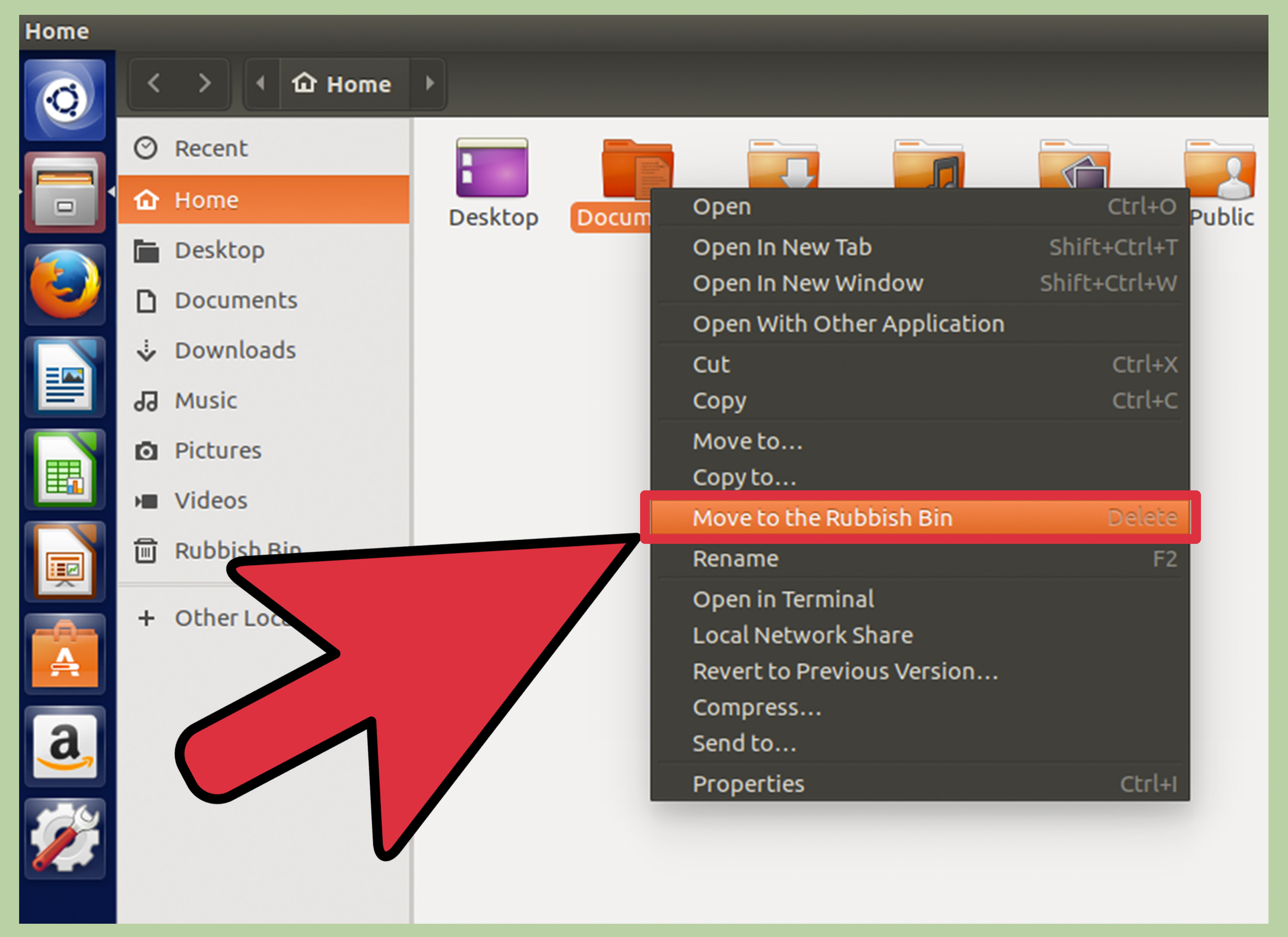Go forward with the right arrow button
Screen dimensions: 1288x937
pyautogui.click(x=205, y=84)
